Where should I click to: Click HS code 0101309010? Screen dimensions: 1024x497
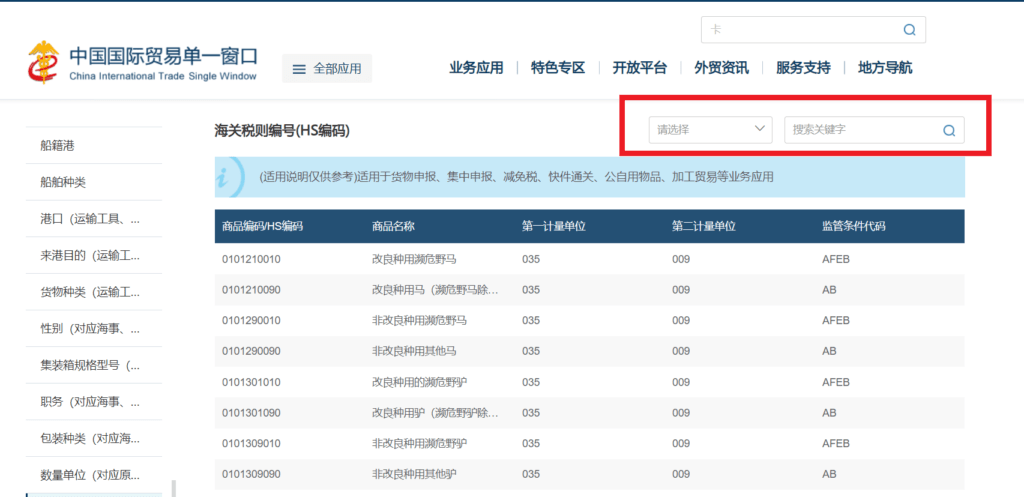pos(251,443)
